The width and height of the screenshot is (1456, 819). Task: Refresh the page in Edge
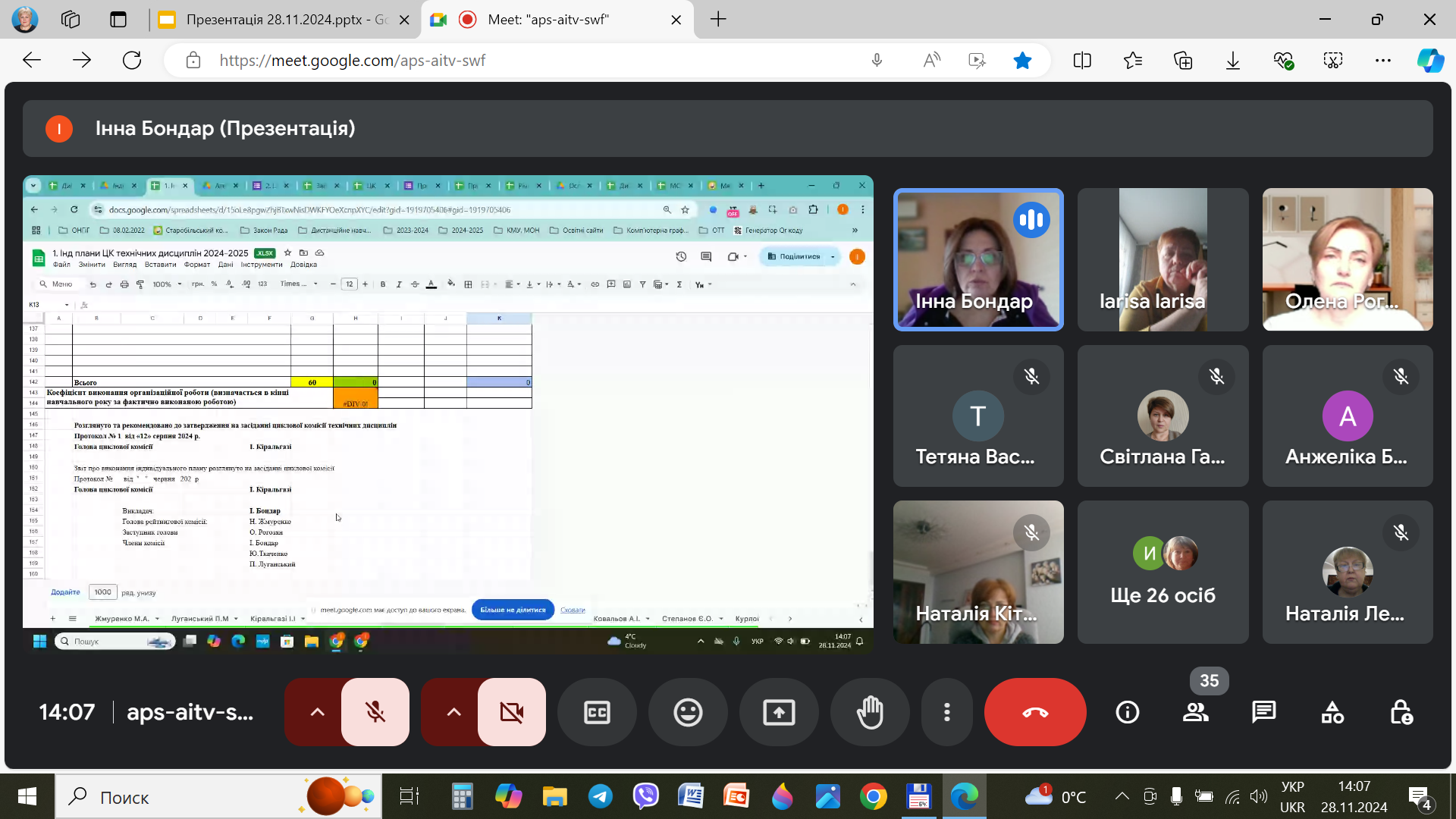132,60
